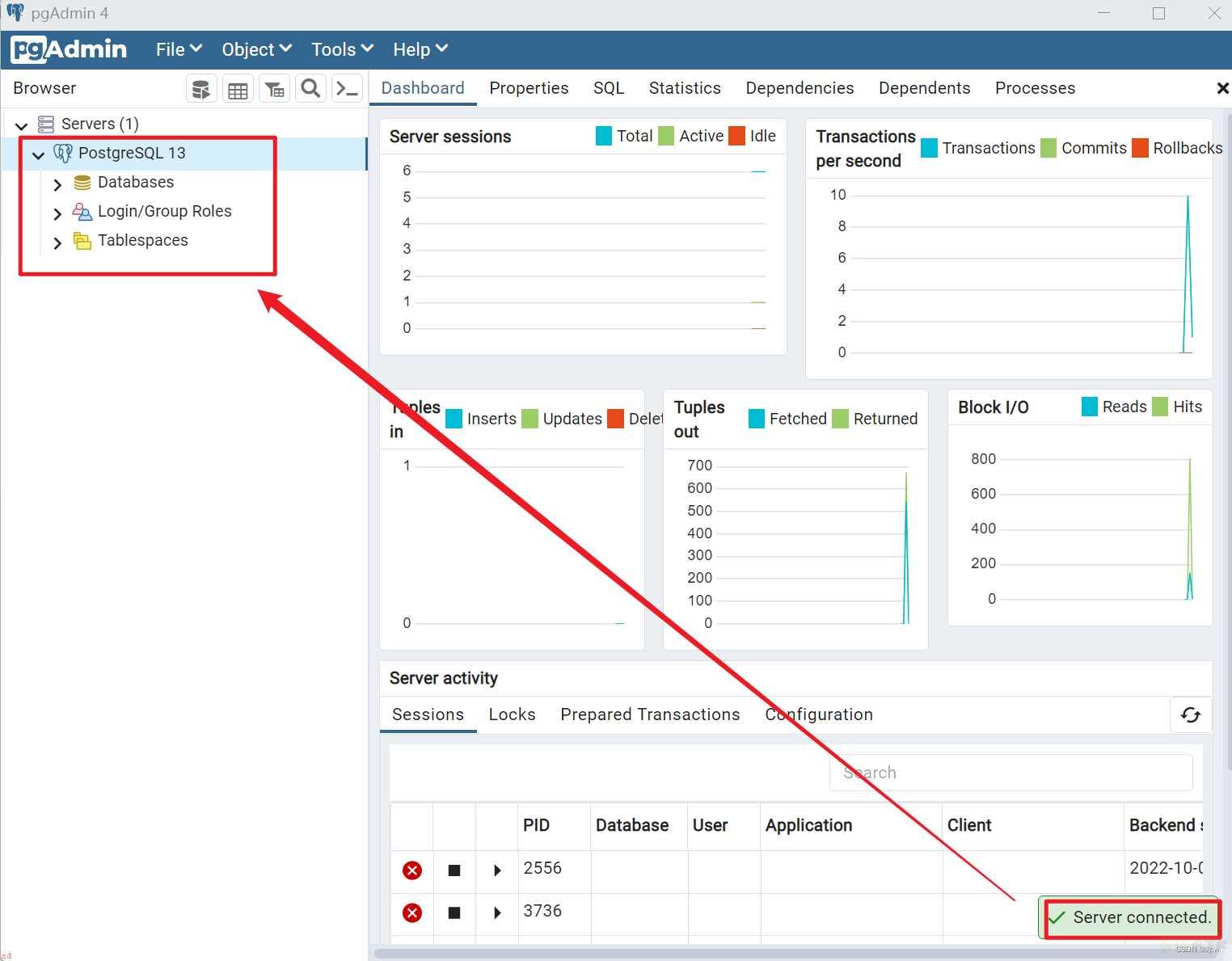The width and height of the screenshot is (1232, 961).
Task: Cancel the query for PID 2556
Action: (x=454, y=870)
